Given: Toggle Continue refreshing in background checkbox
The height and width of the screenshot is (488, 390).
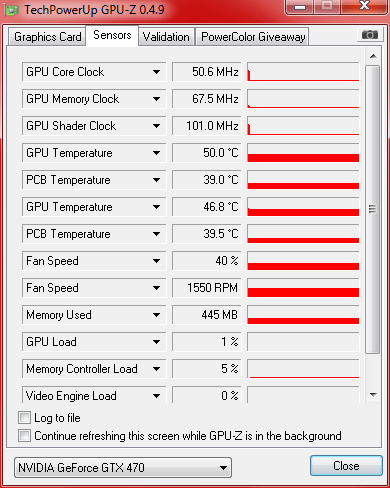Looking at the screenshot, I should coord(24,436).
